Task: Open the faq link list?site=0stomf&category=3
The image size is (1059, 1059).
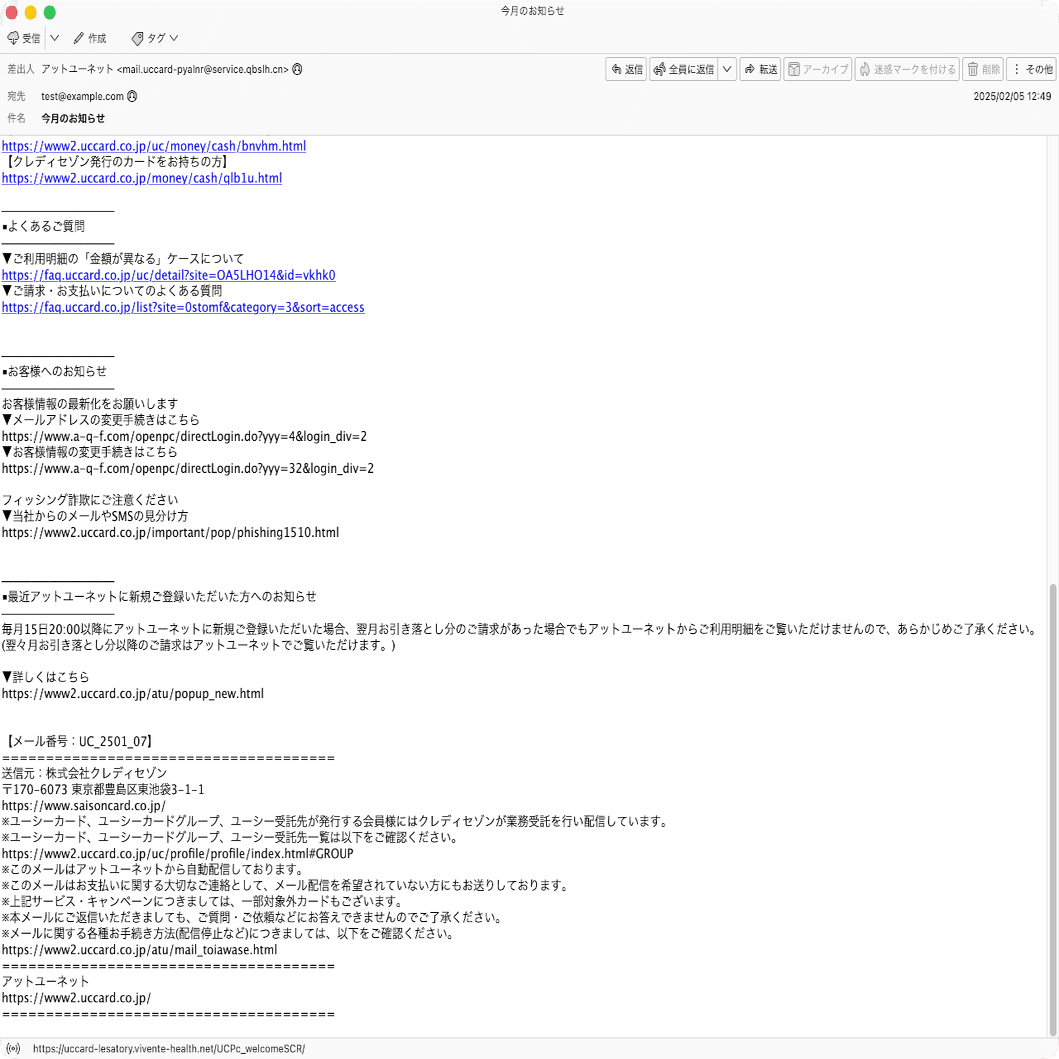Action: 183,307
